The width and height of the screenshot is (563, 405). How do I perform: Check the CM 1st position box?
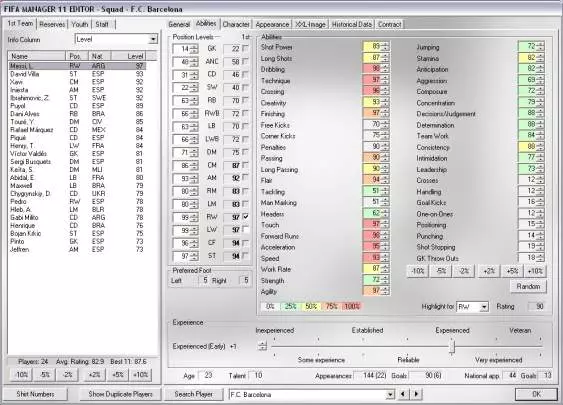coord(246,165)
